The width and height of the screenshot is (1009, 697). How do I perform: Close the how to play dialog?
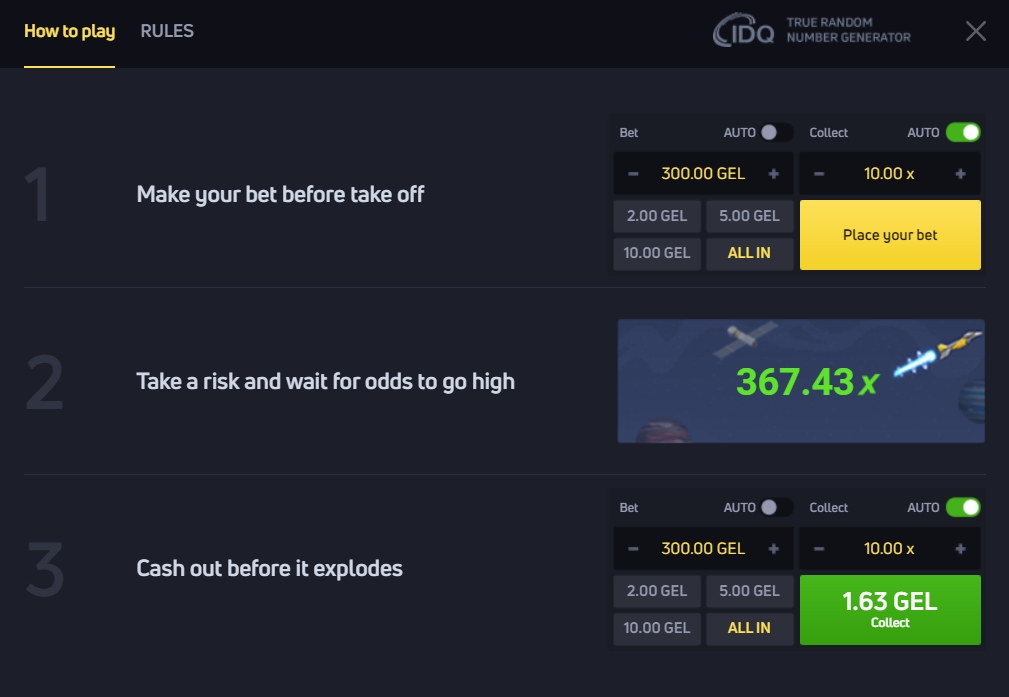coord(976,31)
